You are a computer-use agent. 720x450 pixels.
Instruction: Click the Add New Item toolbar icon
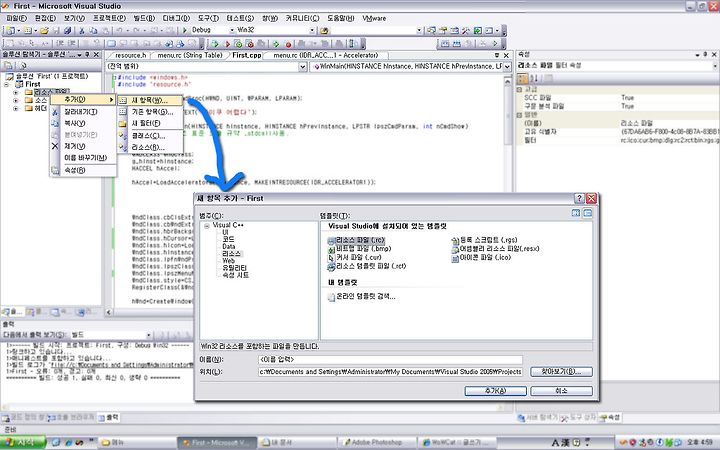28,30
